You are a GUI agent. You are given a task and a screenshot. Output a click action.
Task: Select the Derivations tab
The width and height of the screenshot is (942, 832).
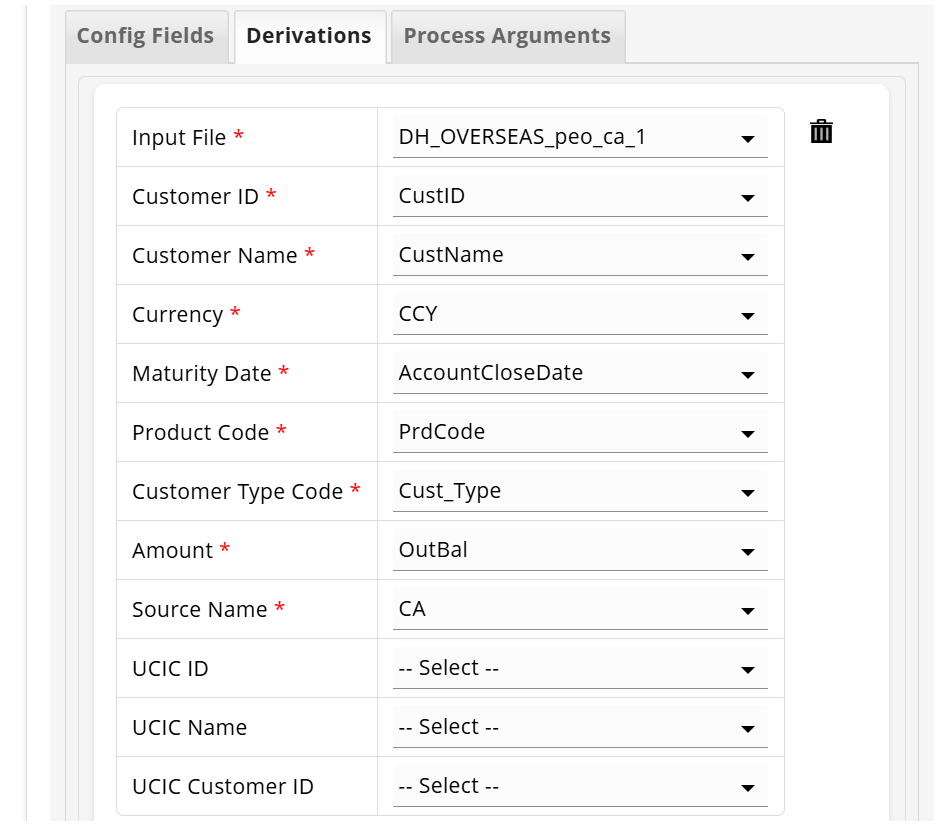point(309,36)
